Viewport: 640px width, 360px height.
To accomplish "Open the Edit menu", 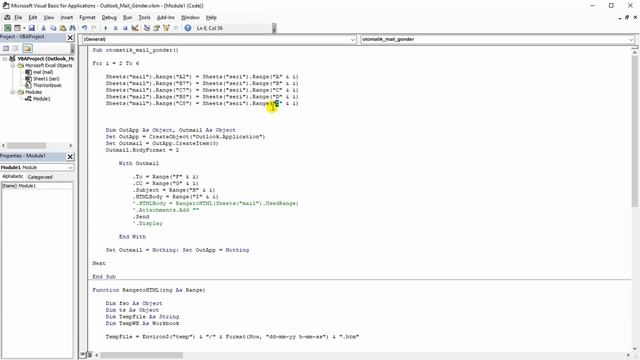I will tap(33, 18).
